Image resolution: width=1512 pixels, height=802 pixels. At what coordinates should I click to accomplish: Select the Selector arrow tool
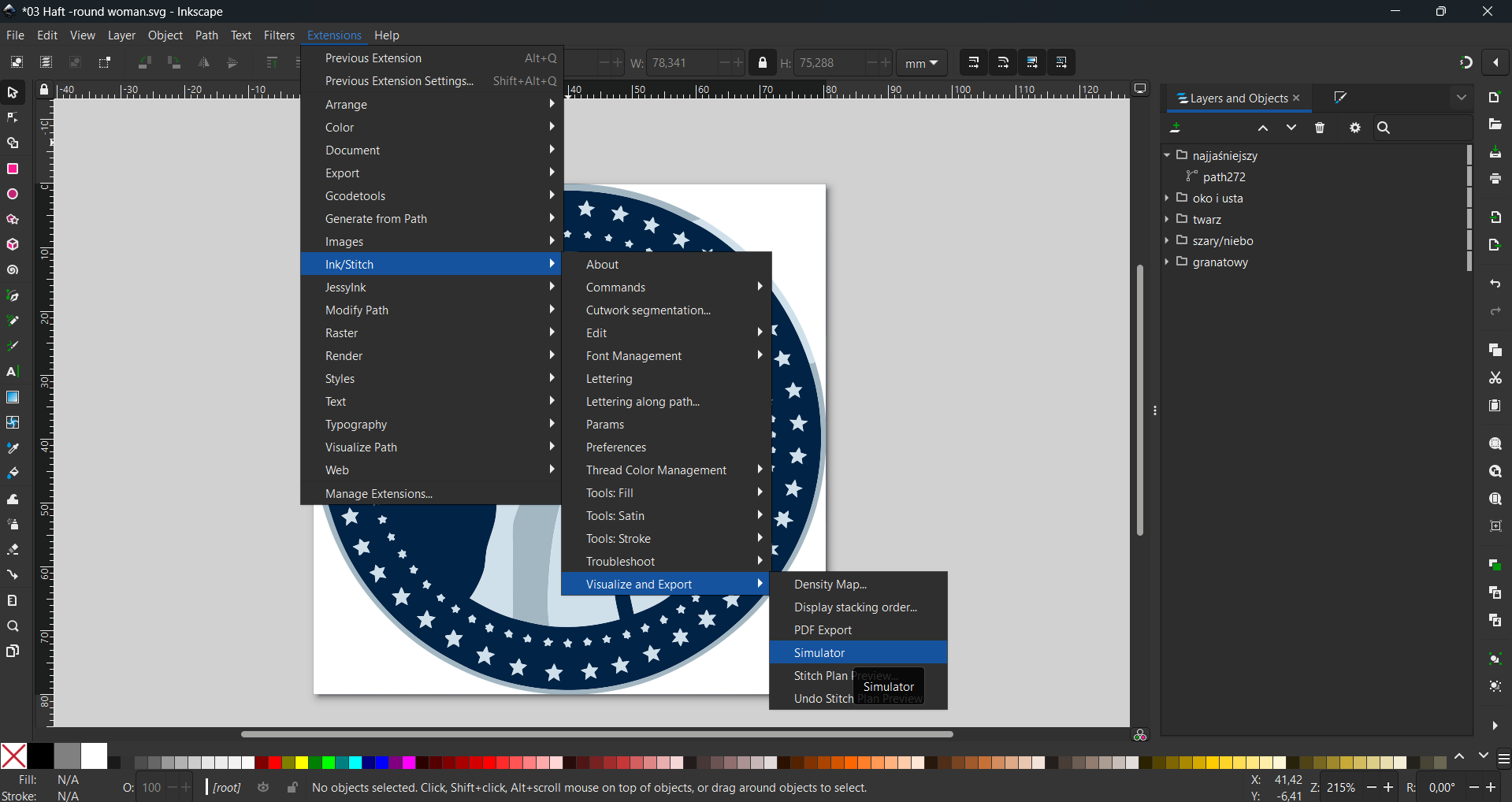[13, 93]
